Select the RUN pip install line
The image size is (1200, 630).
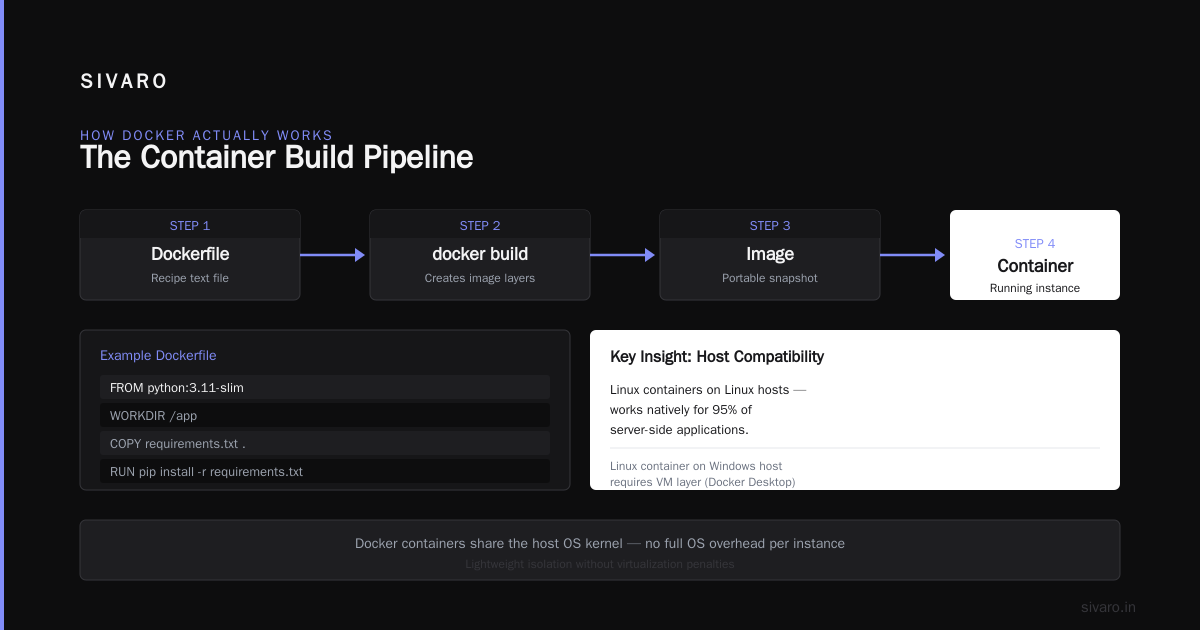click(325, 471)
